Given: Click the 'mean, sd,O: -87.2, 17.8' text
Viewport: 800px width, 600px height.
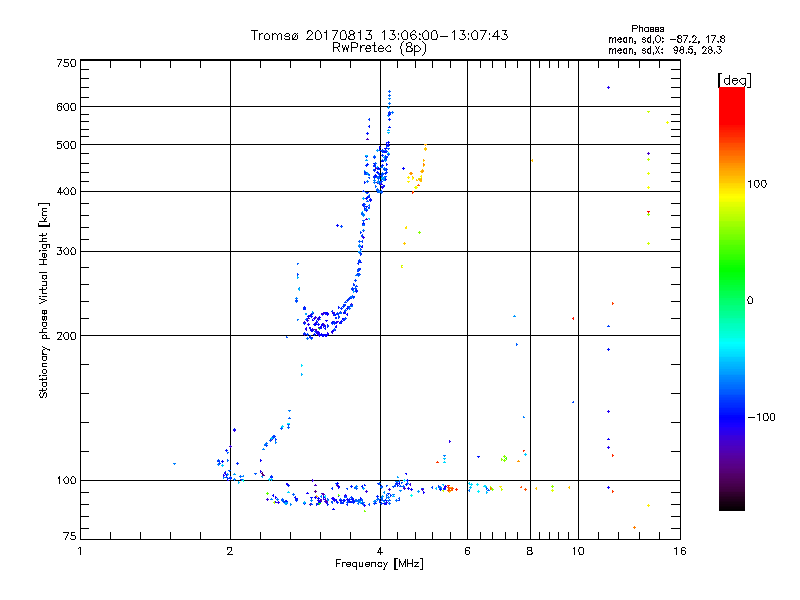Looking at the screenshot, I should pos(666,39).
